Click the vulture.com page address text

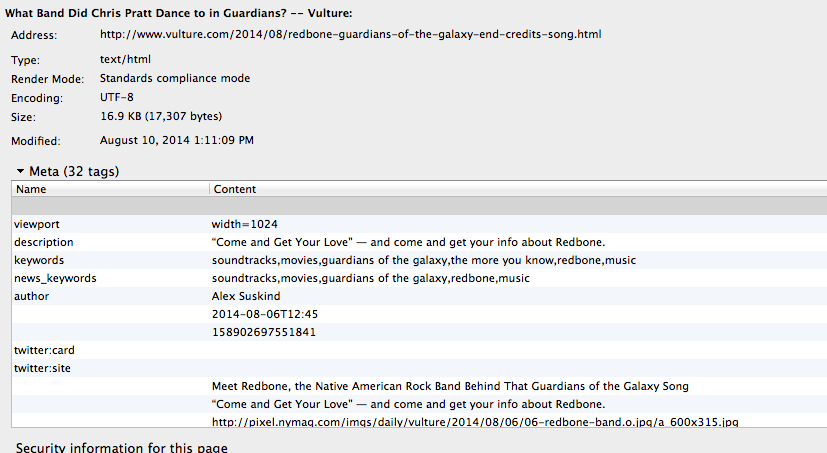pyautogui.click(x=351, y=34)
